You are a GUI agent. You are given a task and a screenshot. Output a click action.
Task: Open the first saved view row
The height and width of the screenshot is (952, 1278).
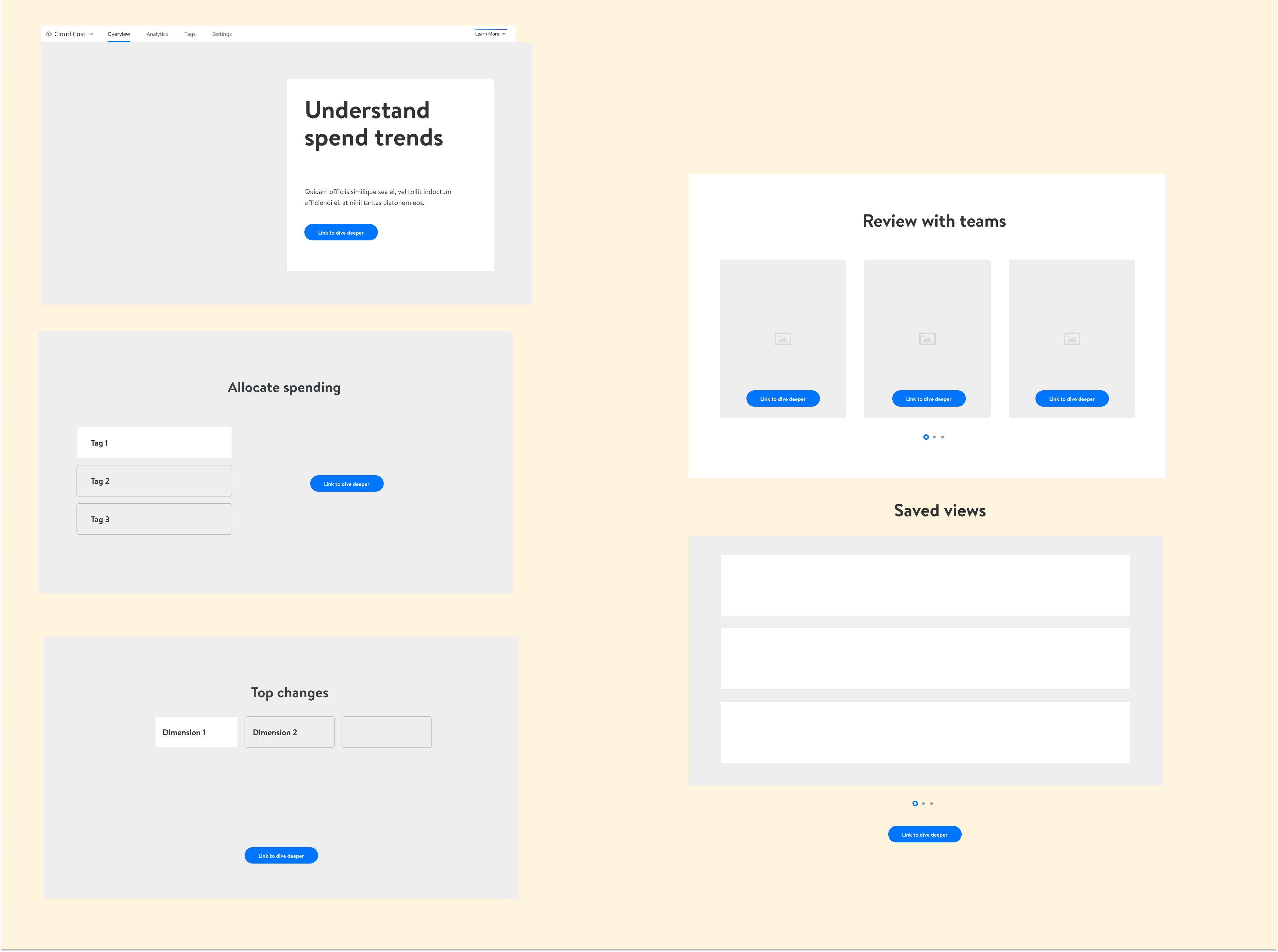click(x=925, y=586)
